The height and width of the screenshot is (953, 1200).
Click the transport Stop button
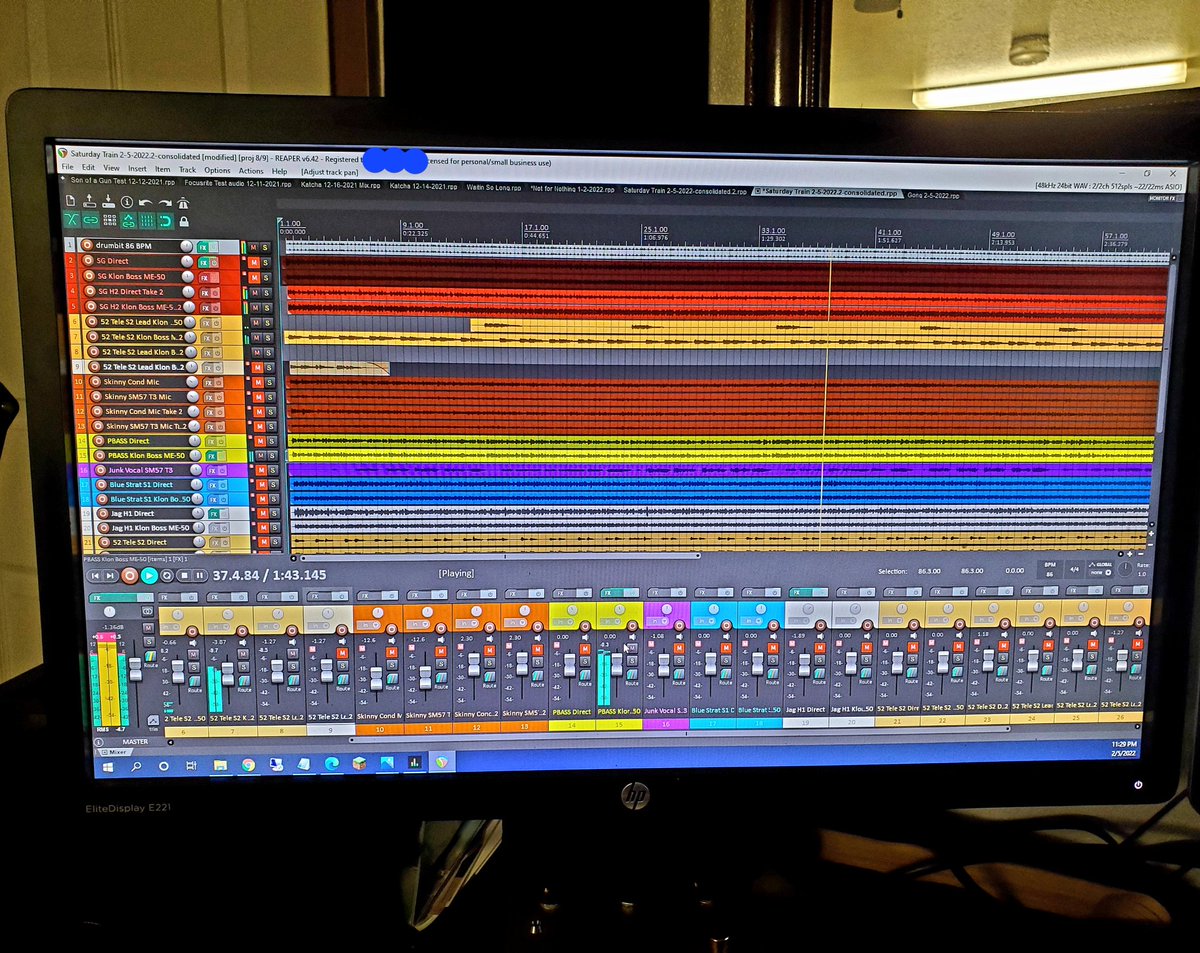tap(184, 576)
